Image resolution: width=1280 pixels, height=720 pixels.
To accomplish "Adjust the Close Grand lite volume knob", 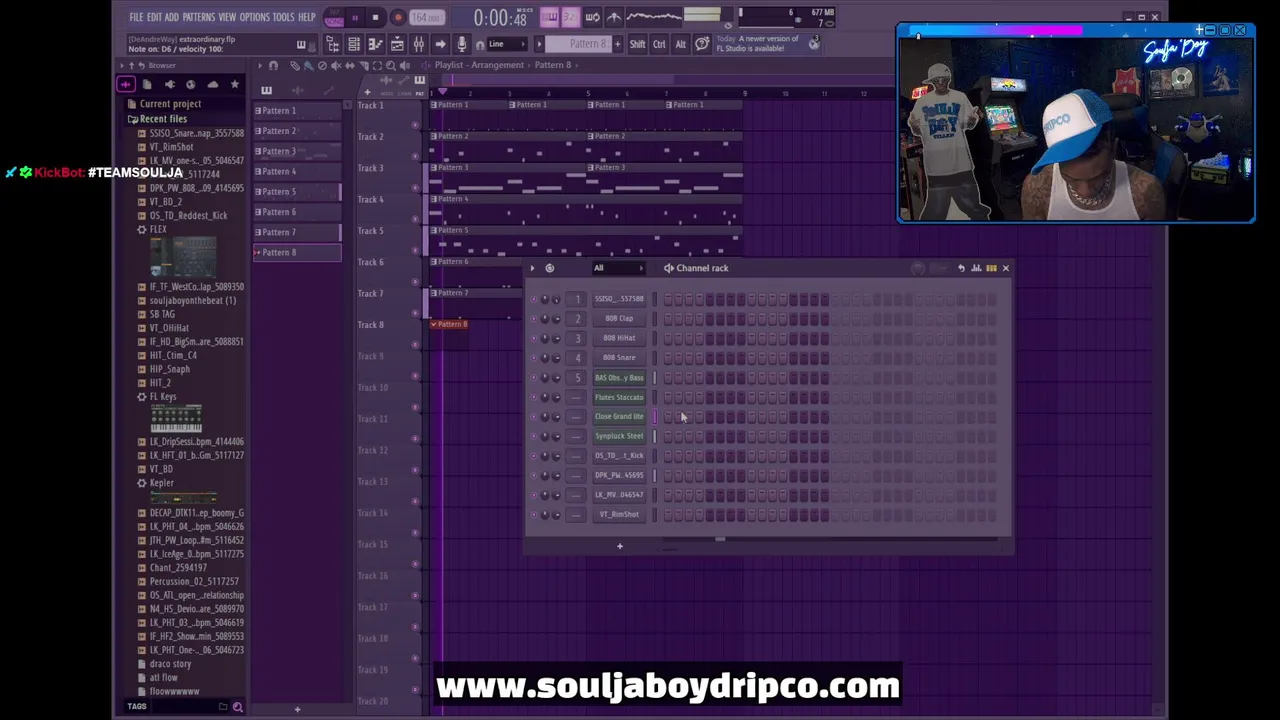I will point(557,417).
